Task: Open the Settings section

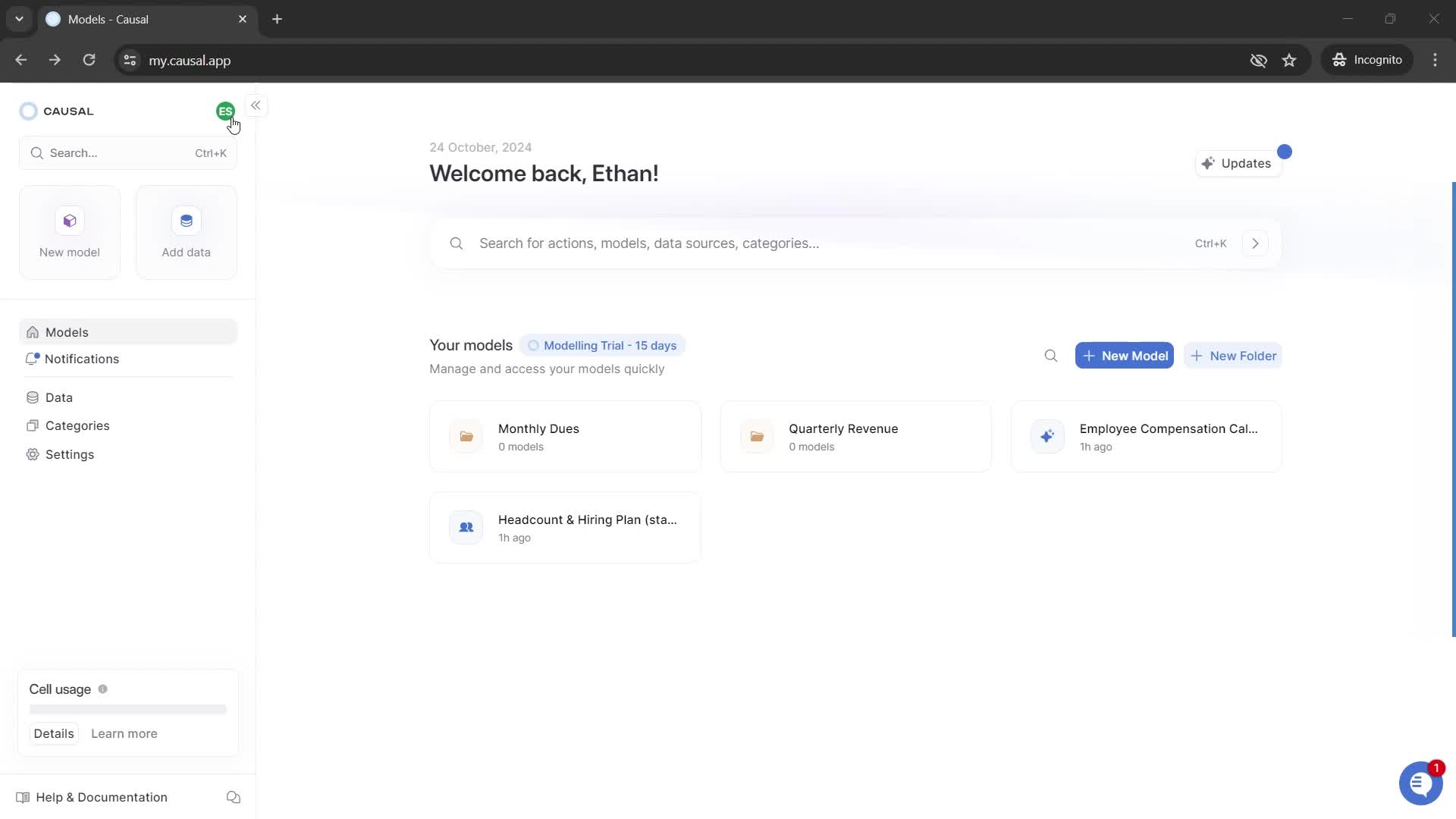Action: [x=70, y=454]
